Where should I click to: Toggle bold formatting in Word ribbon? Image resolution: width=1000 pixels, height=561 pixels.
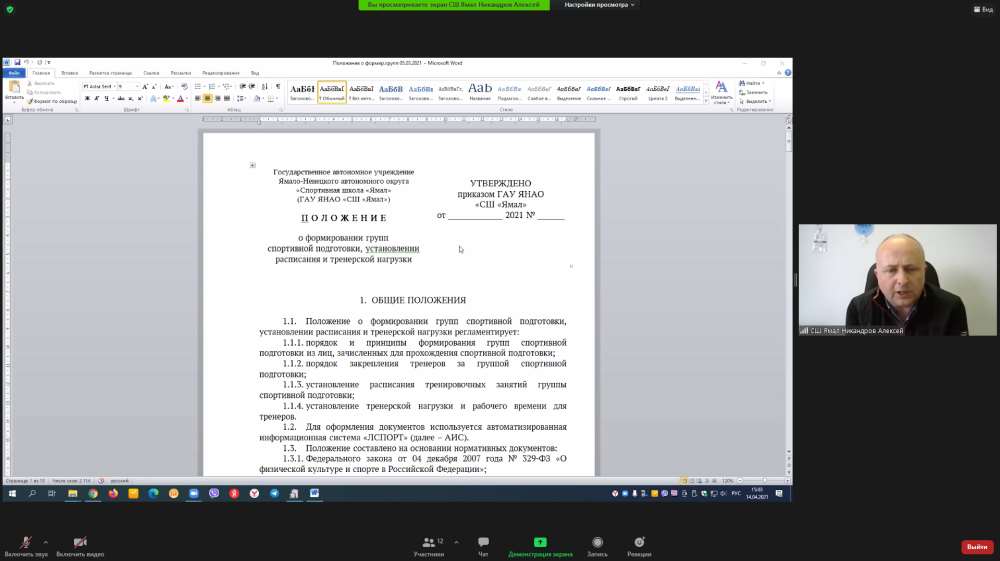(87, 99)
